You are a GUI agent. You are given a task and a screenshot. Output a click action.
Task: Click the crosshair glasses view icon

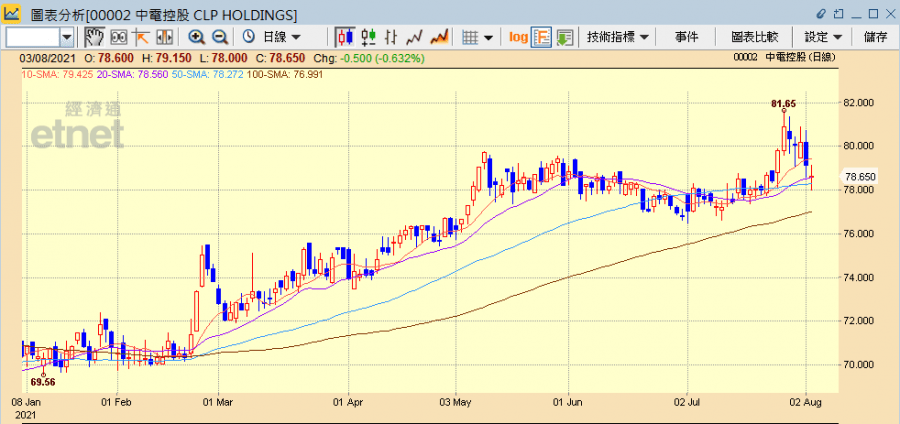[118, 37]
